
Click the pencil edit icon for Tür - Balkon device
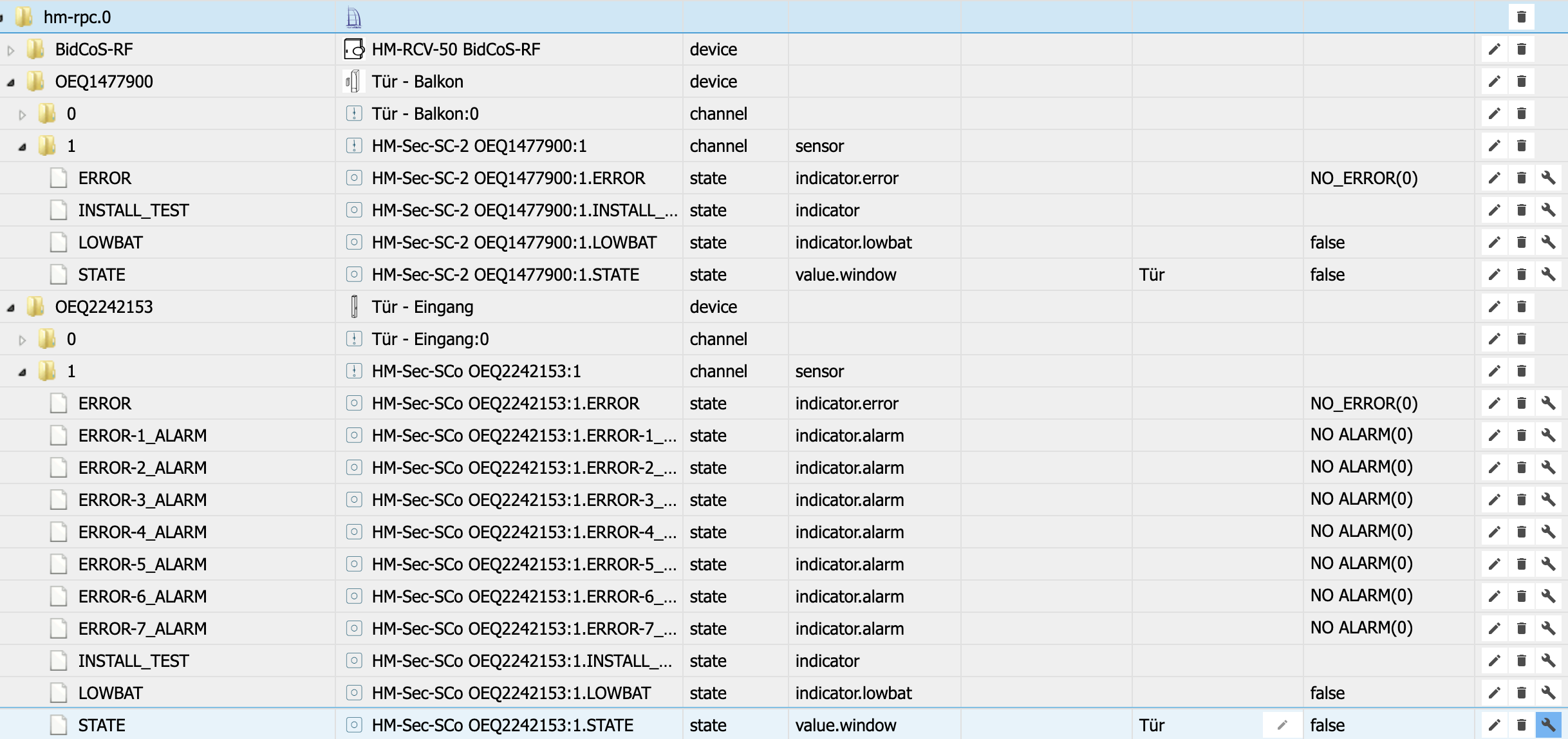pyautogui.click(x=1495, y=81)
